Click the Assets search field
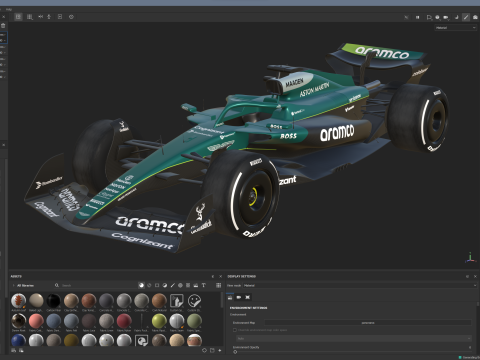The image size is (480, 360). [97, 285]
